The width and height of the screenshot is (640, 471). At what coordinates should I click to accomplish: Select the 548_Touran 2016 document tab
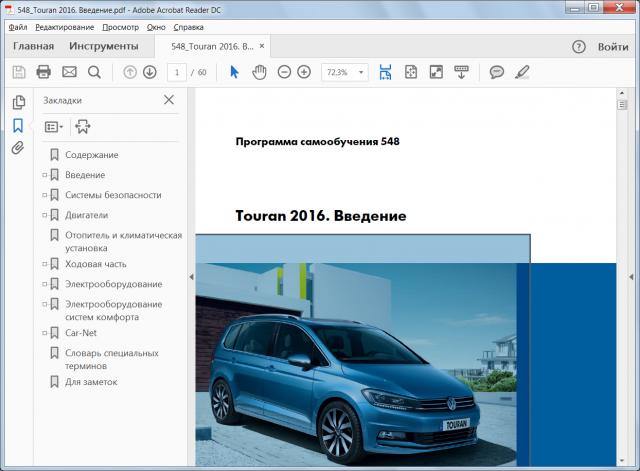point(212,46)
